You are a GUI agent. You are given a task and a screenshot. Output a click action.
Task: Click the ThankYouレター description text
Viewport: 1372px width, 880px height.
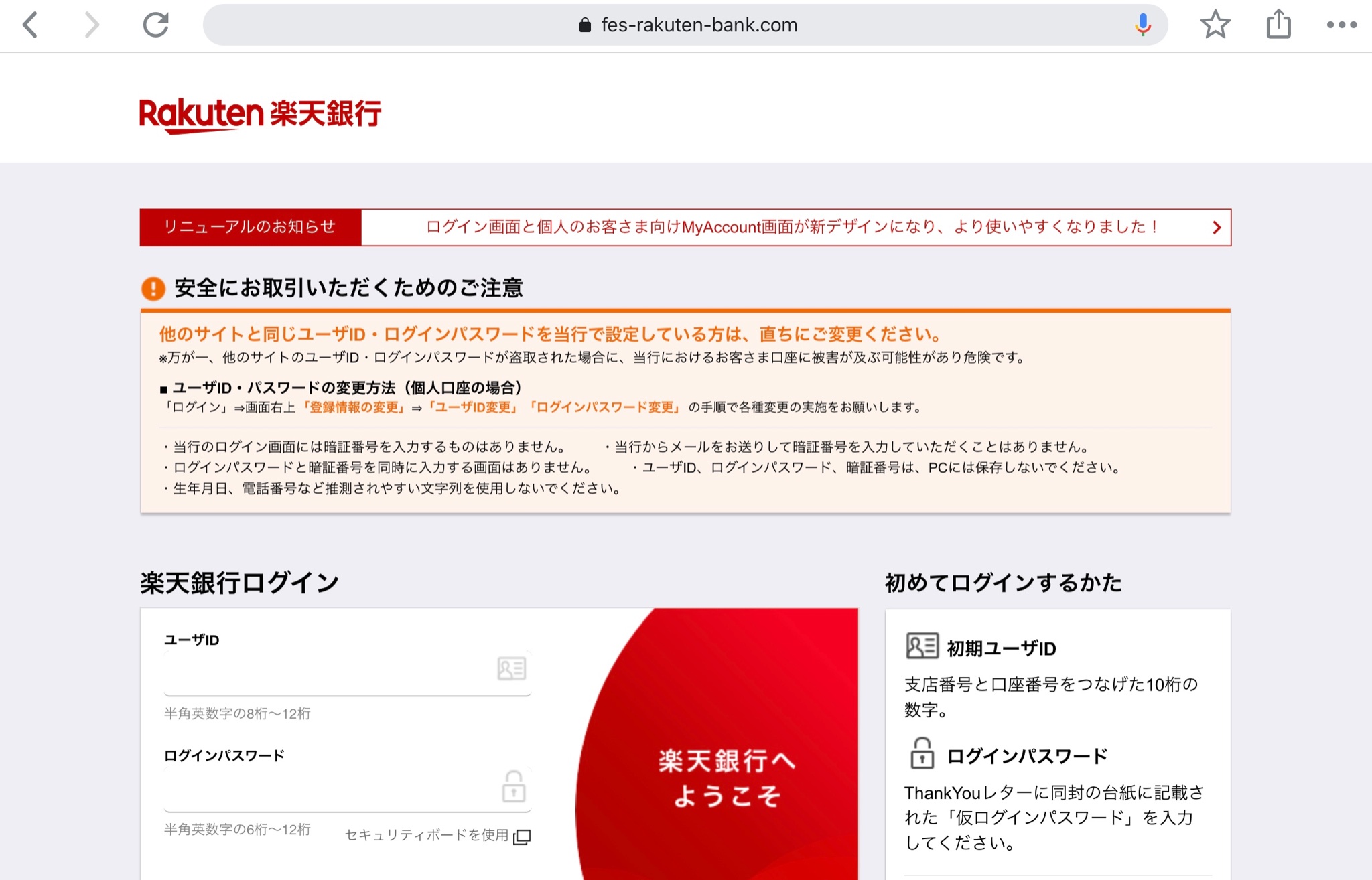[1054, 818]
